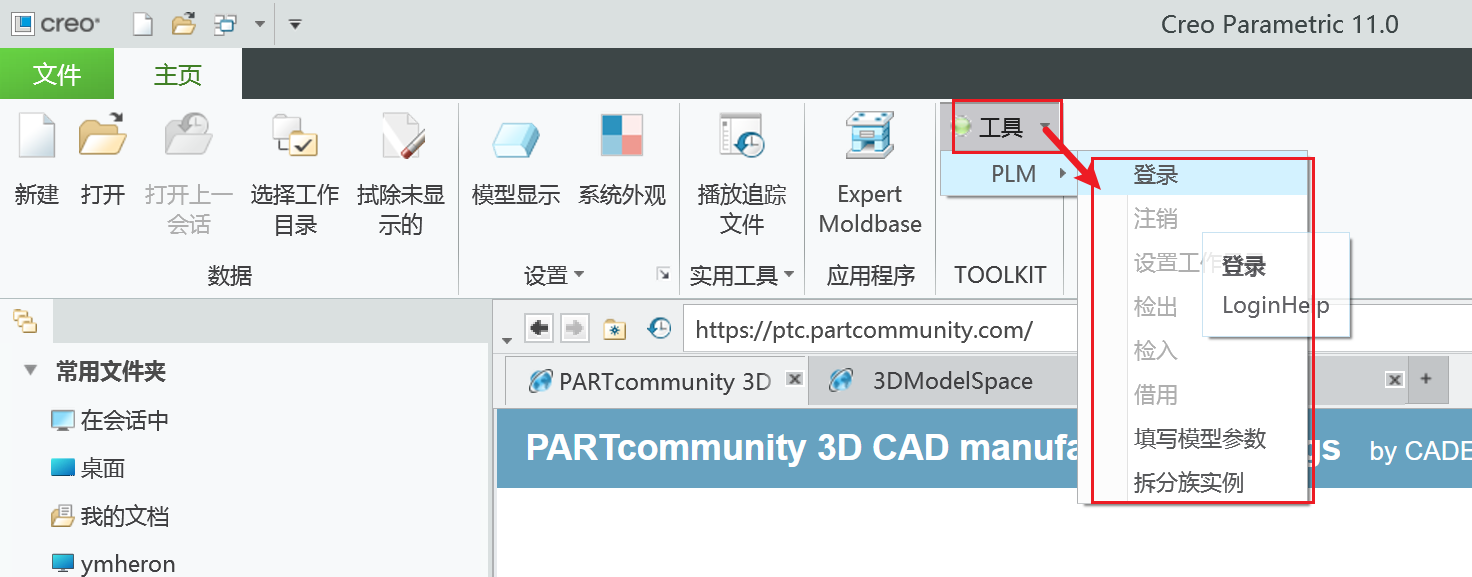The width and height of the screenshot is (1472, 577).
Task: Open the customize quick access toolbar arrow
Action: pyautogui.click(x=295, y=24)
